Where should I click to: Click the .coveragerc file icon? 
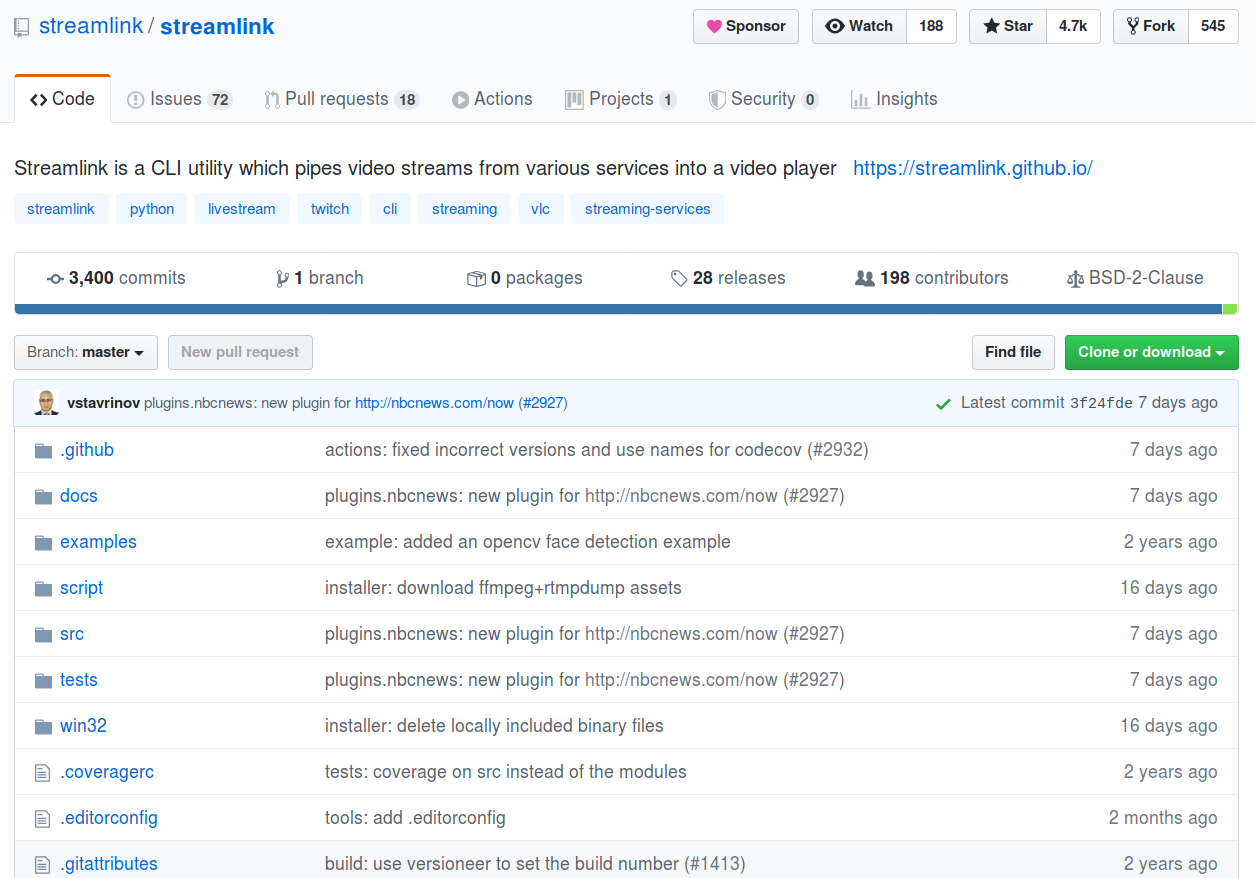pyautogui.click(x=42, y=772)
